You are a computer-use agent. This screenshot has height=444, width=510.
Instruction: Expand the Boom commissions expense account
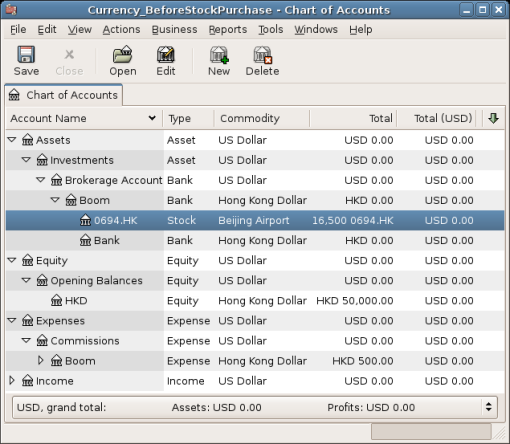[41, 361]
